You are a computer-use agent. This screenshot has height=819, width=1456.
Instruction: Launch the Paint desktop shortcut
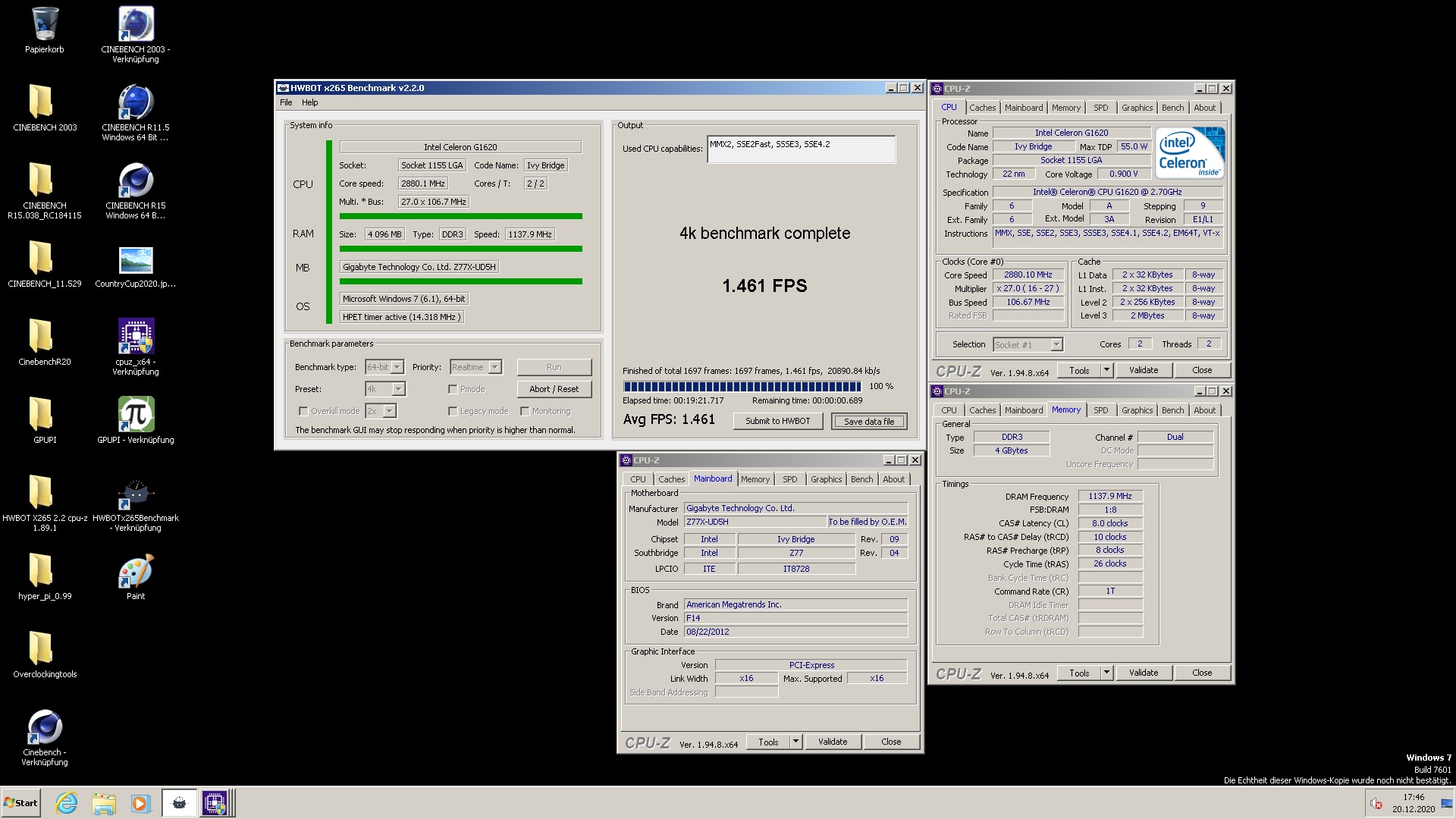136,576
